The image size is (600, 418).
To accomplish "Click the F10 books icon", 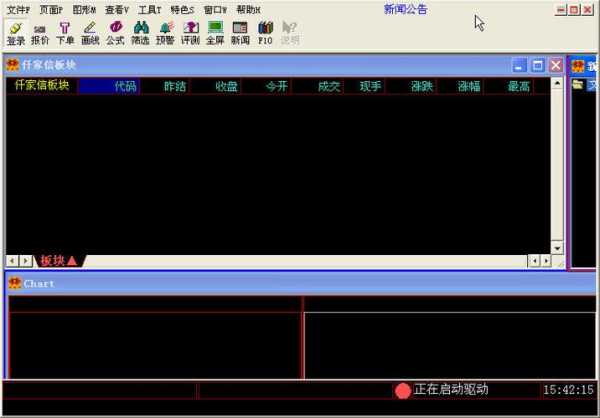I will click(265, 33).
